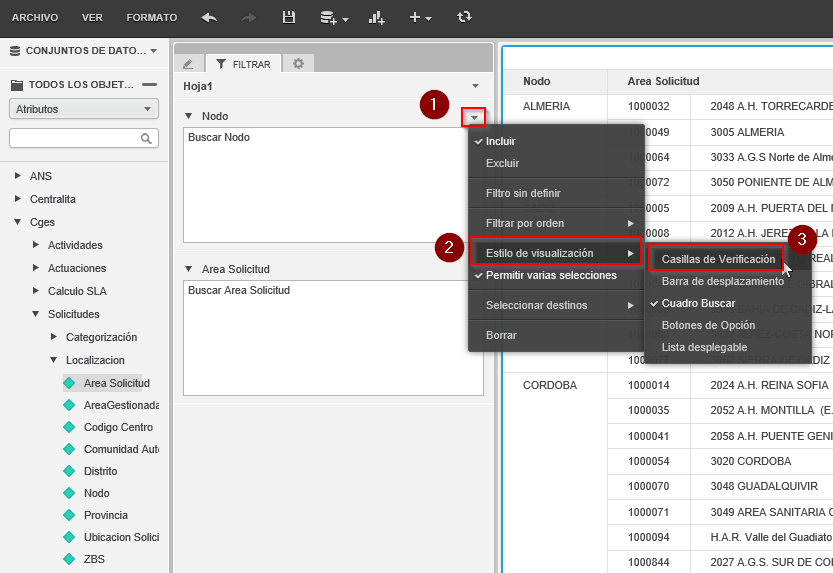The width and height of the screenshot is (833, 573).
Task: Expand the Calculo SLA folder
Action: click(x=36, y=291)
